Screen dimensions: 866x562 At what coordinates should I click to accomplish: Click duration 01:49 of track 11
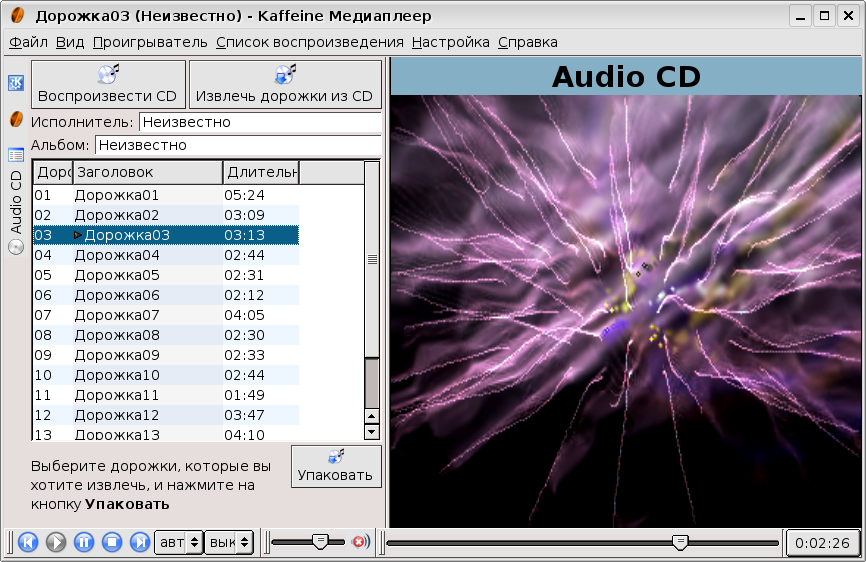pyautogui.click(x=244, y=395)
